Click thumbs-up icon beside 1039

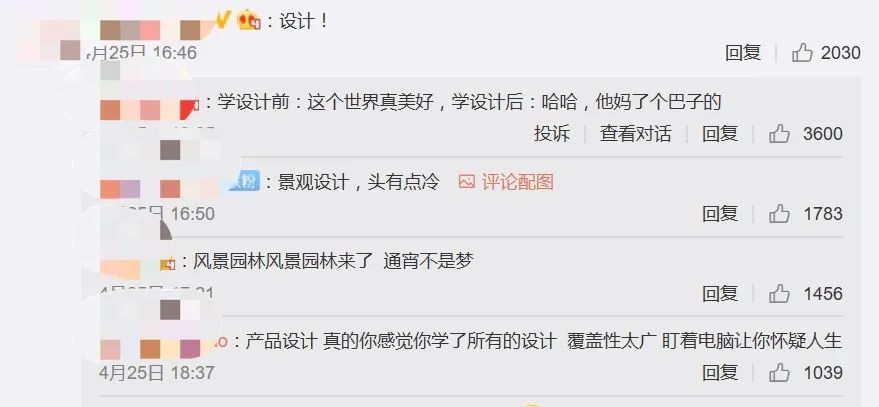pos(779,372)
